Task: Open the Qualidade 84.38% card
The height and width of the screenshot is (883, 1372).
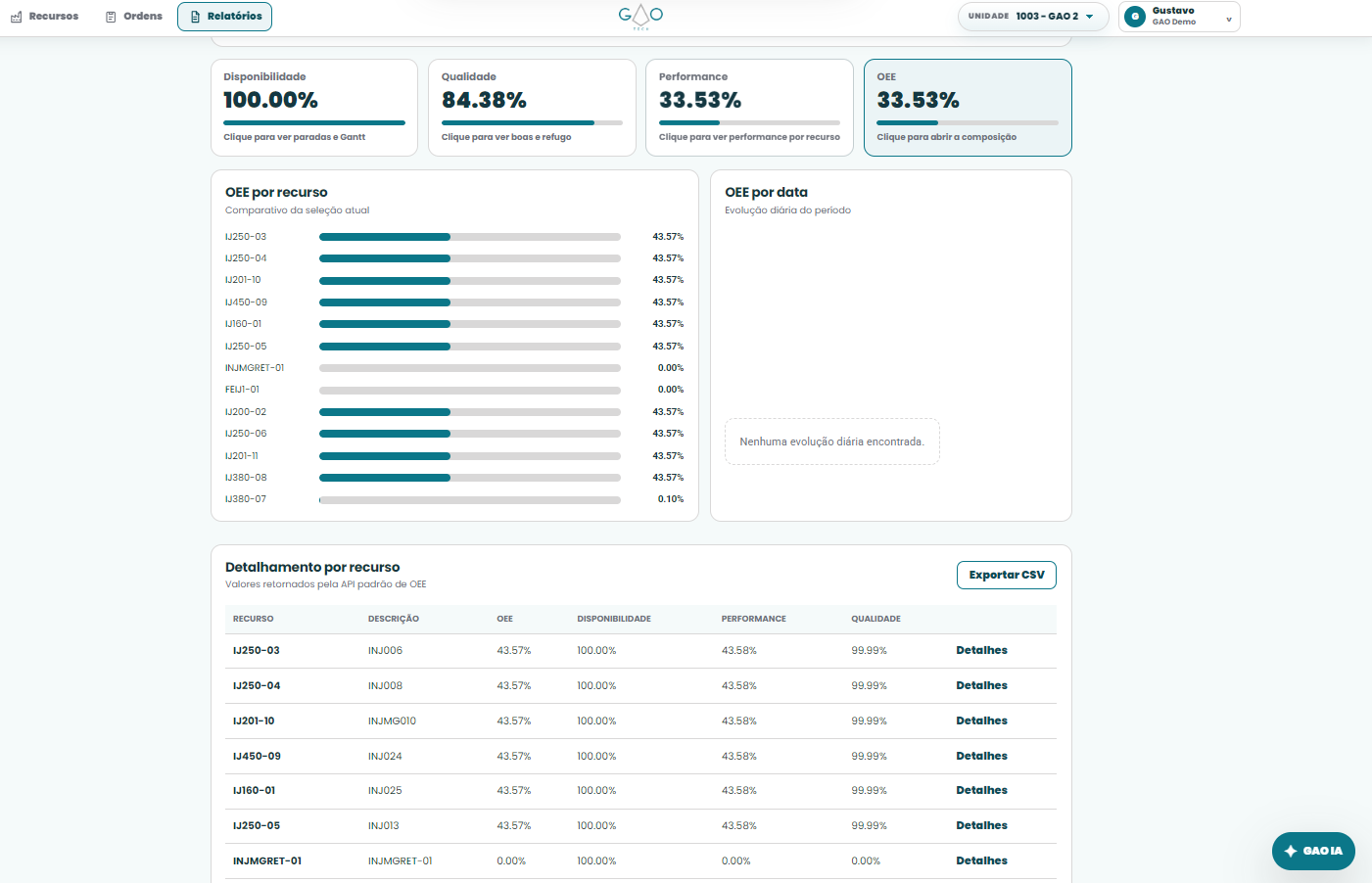Action: 532,108
